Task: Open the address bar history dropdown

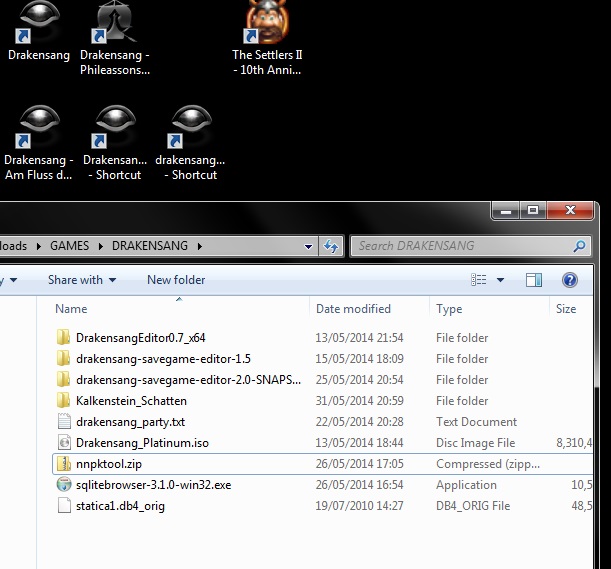Action: [308, 246]
